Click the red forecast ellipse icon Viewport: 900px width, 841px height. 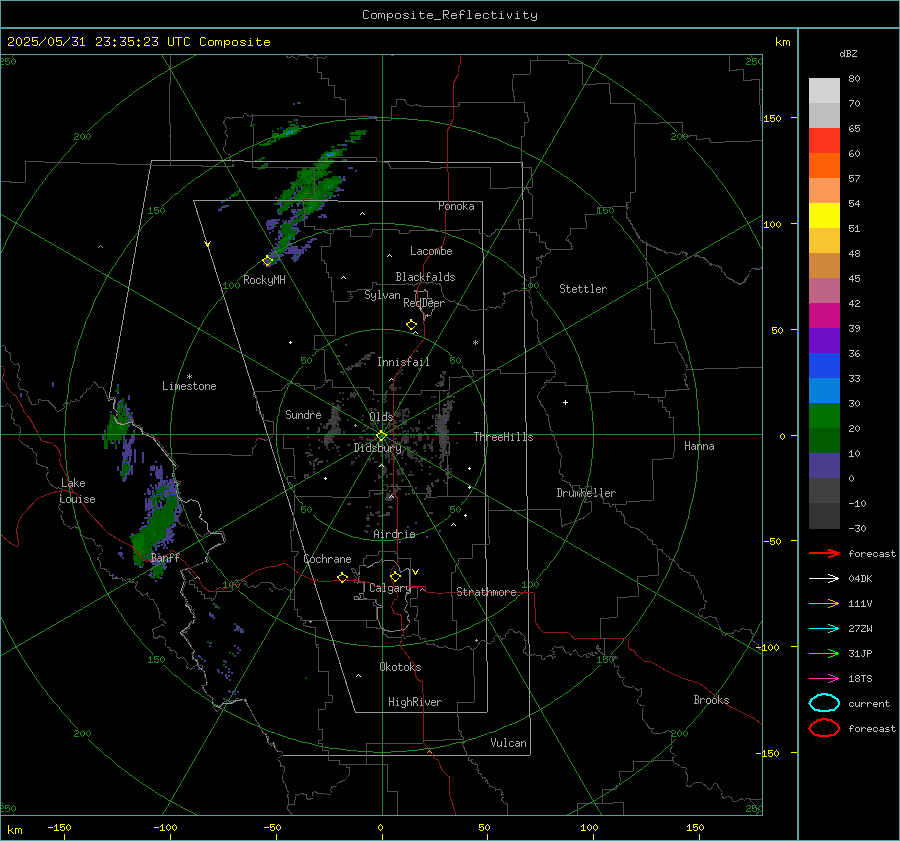[x=824, y=728]
